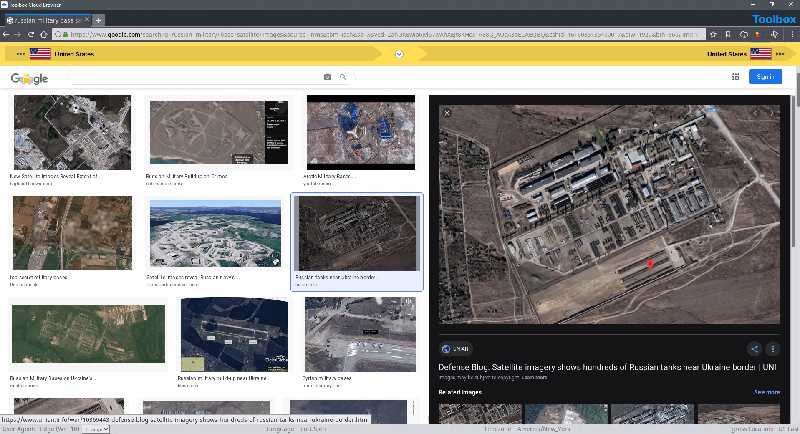The image size is (800, 434).
Task: Click the three dots left of the yellow bar
Action: point(20,54)
